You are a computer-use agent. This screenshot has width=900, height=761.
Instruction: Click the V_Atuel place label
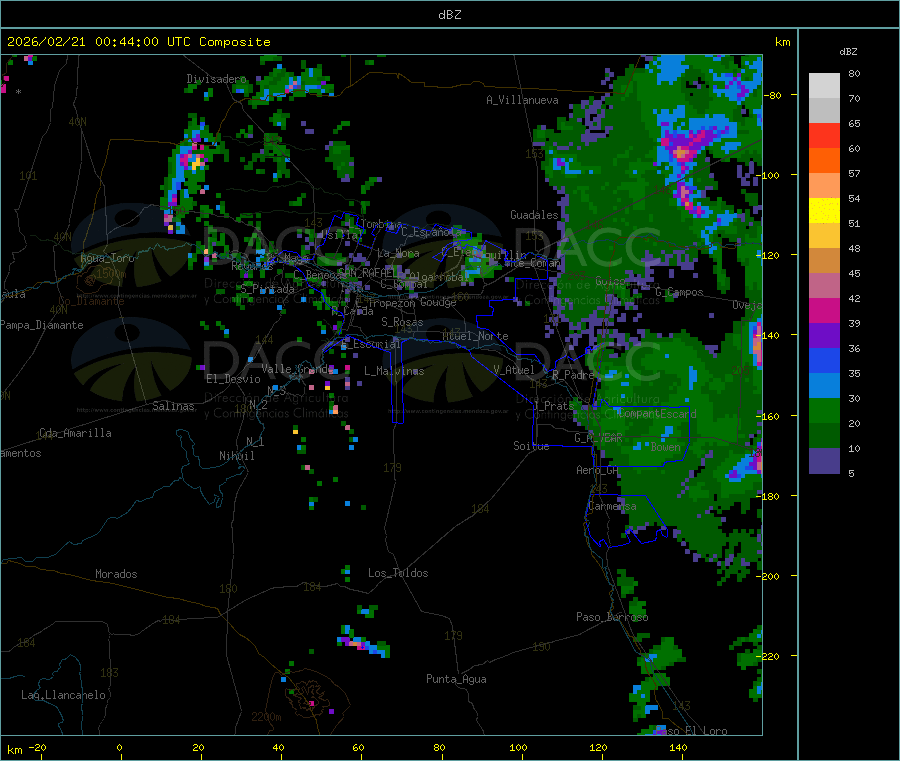[x=514, y=370]
